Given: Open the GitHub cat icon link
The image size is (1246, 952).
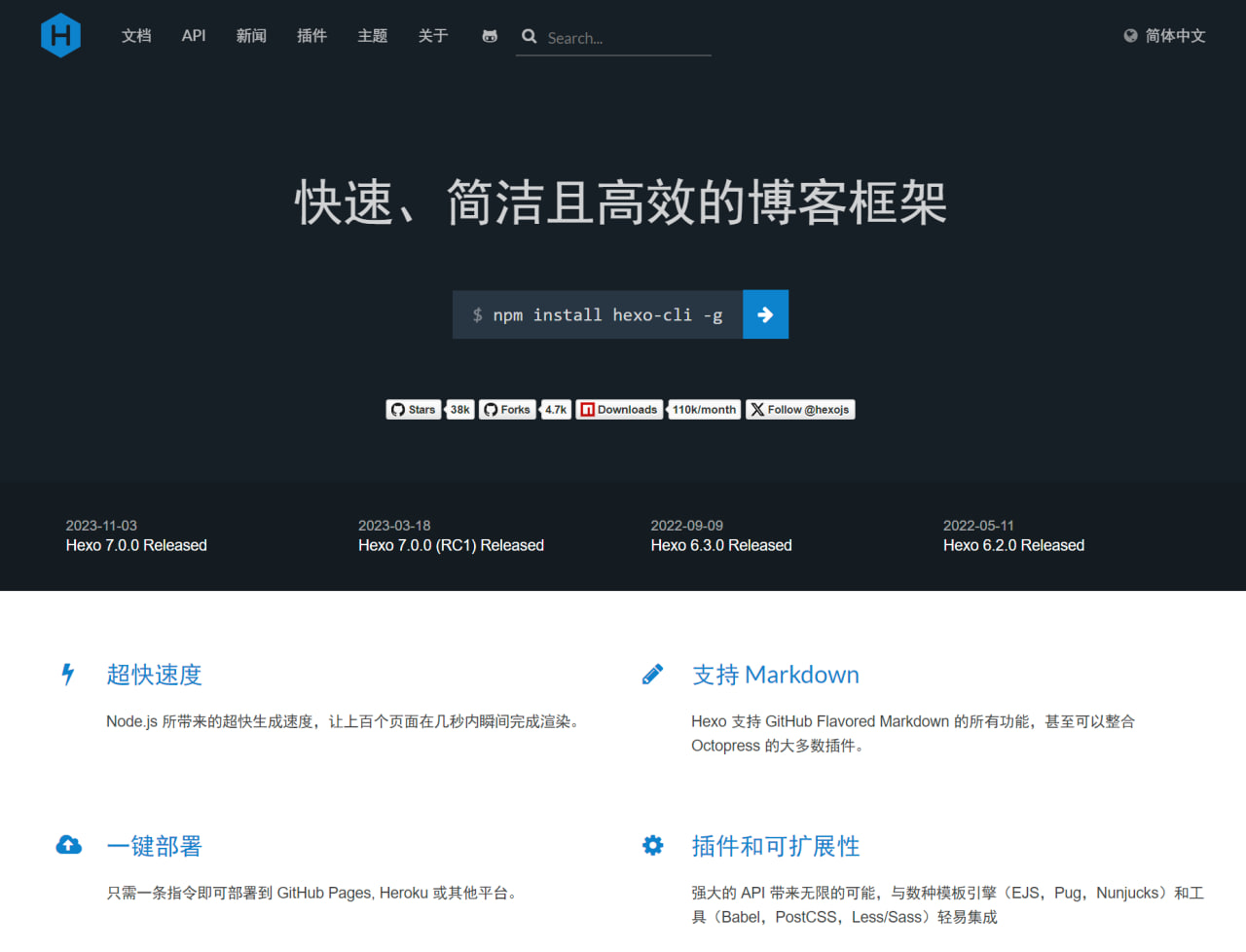Looking at the screenshot, I should (x=490, y=36).
